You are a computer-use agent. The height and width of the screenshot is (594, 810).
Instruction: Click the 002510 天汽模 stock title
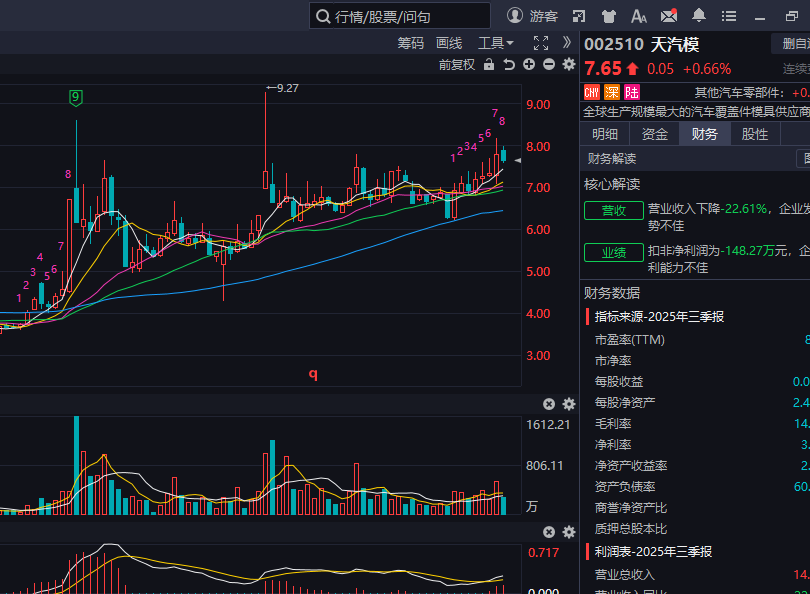click(x=642, y=44)
